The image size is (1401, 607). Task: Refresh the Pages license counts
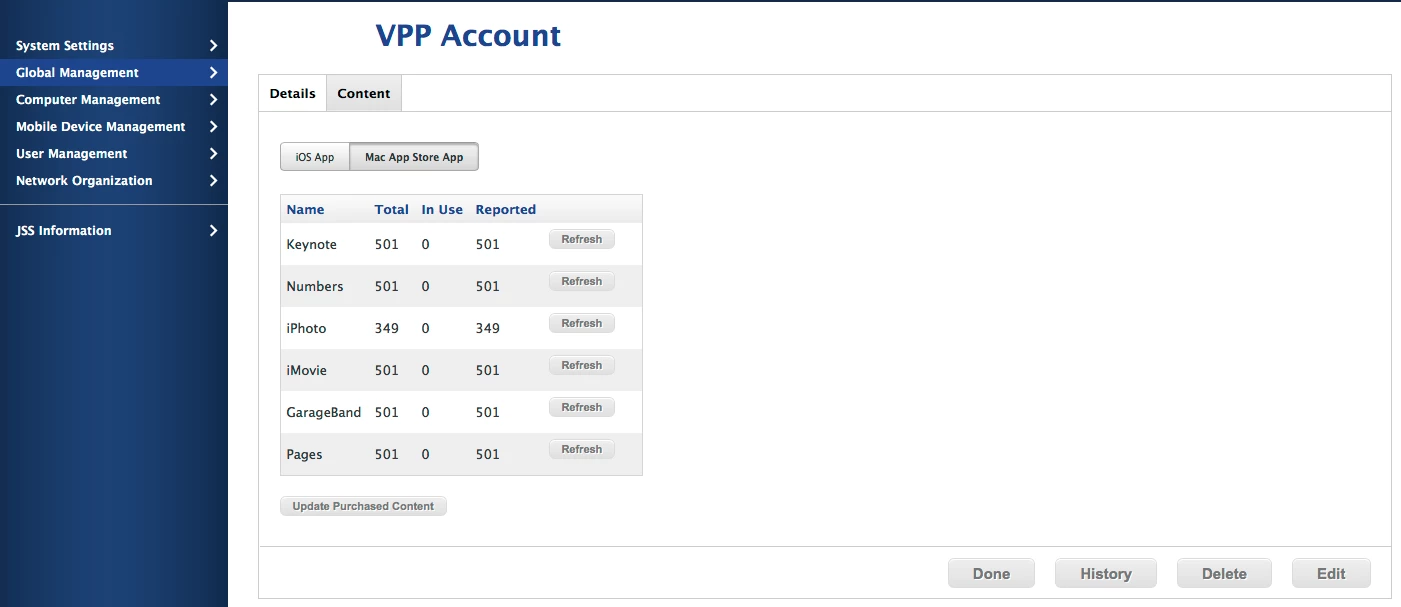[x=582, y=450]
